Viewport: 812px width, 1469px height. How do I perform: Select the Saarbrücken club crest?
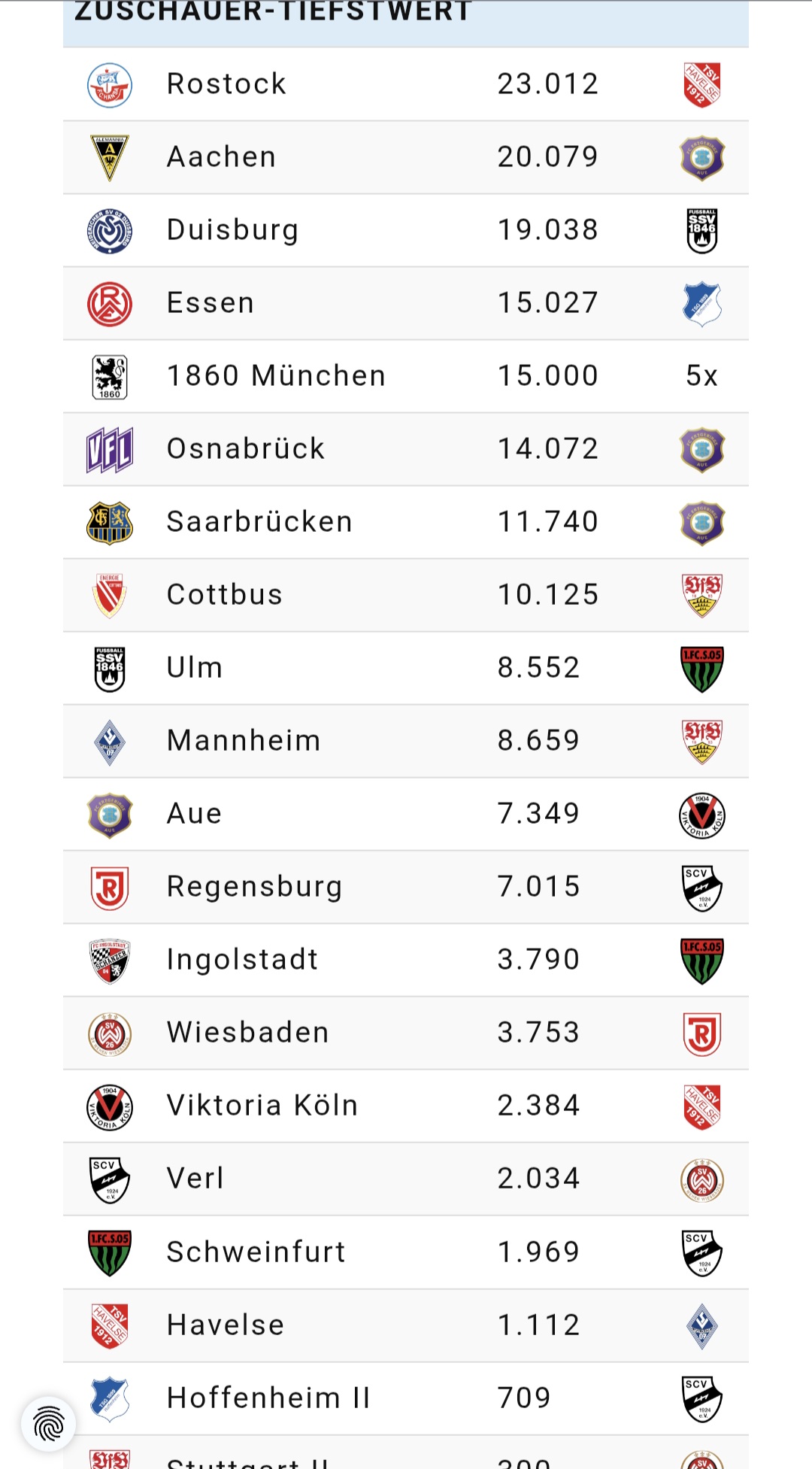(x=110, y=523)
